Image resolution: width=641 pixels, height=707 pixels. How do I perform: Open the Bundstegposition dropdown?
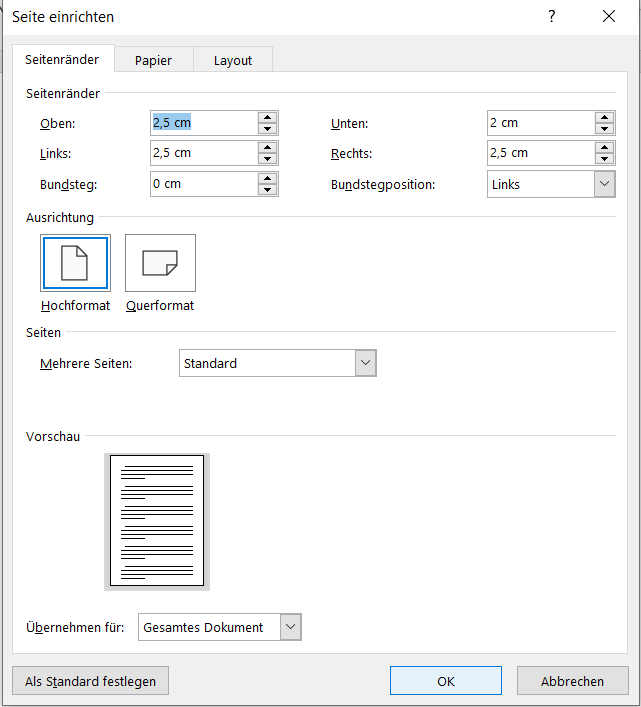coord(604,184)
